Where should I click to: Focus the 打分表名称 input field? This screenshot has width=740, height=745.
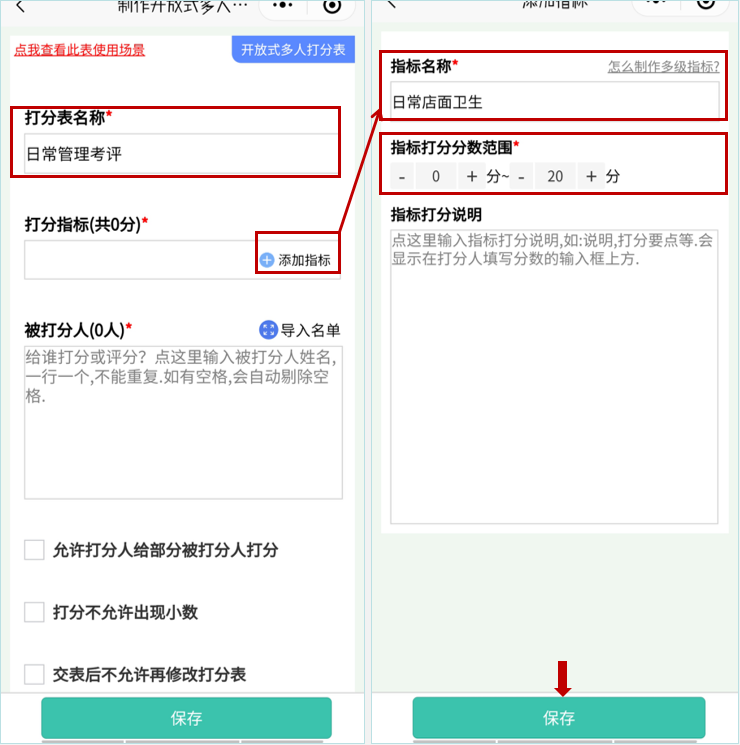[181, 154]
